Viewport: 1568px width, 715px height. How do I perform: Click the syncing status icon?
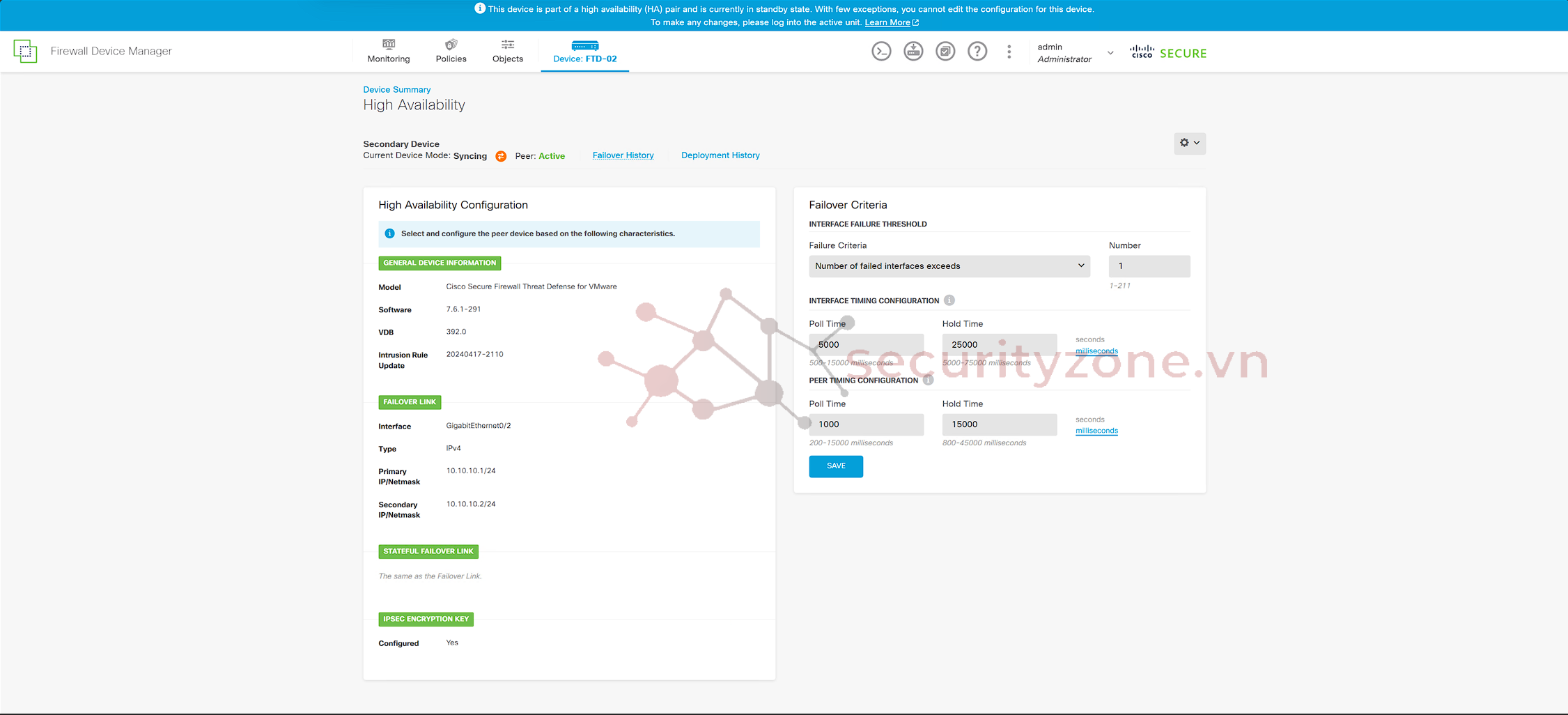(501, 156)
